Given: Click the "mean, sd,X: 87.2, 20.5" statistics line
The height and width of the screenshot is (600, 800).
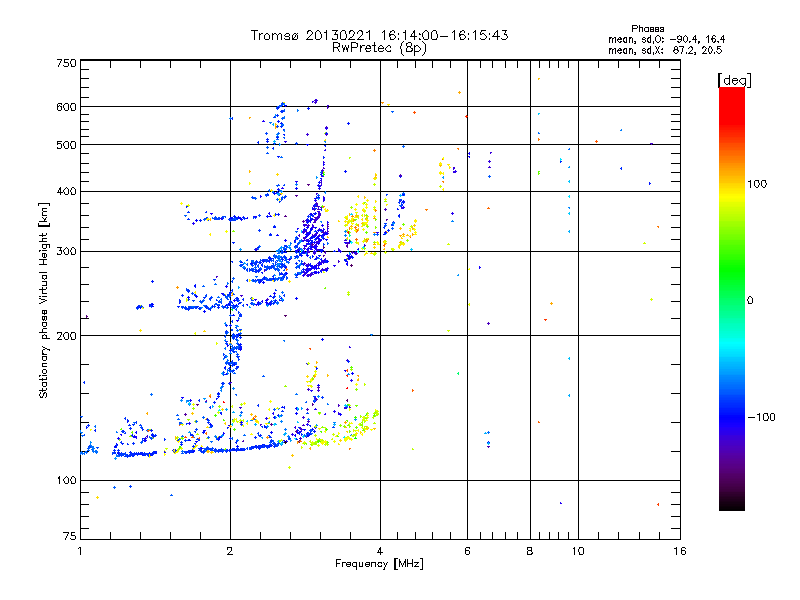Looking at the screenshot, I should click(665, 50).
